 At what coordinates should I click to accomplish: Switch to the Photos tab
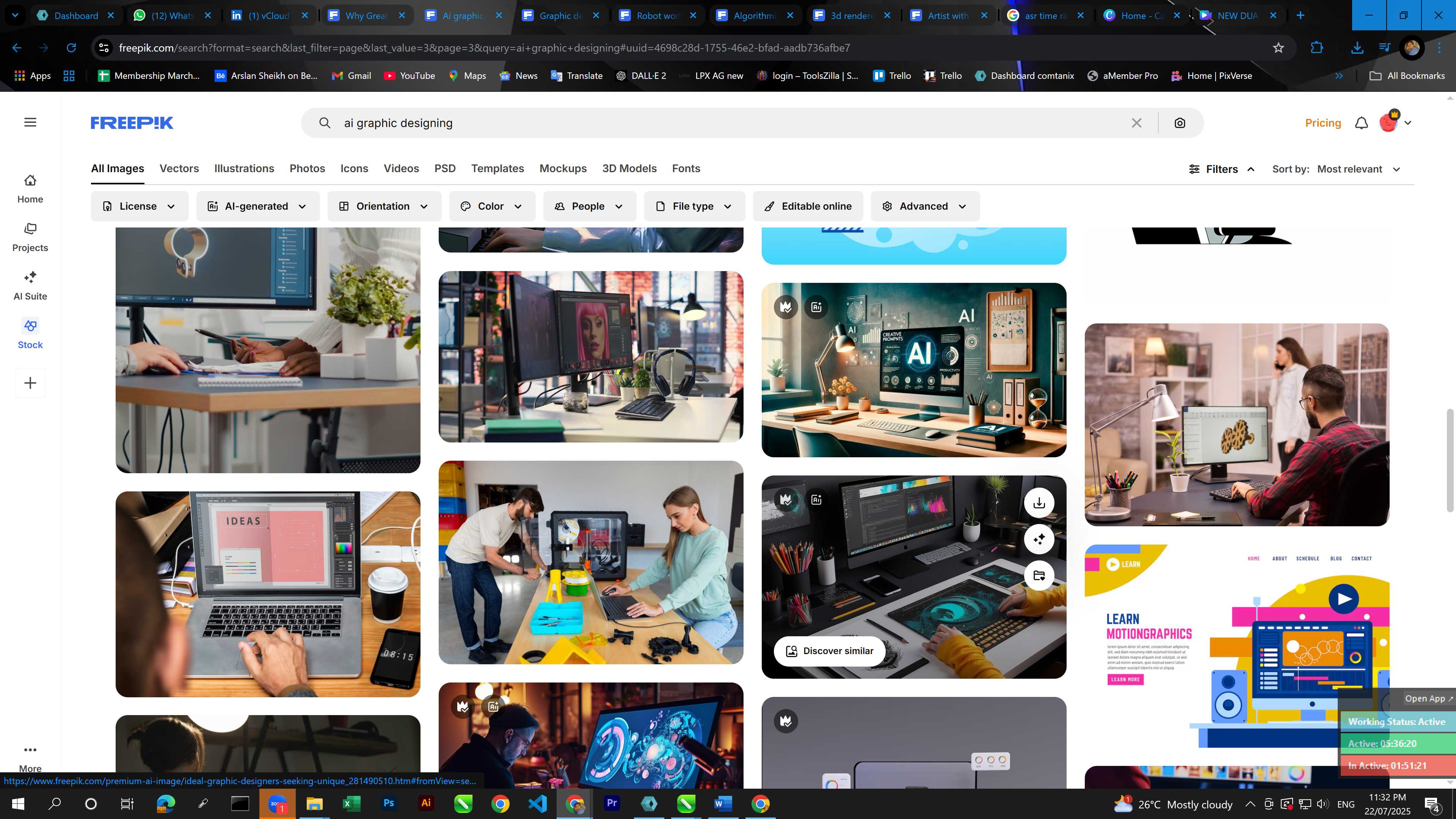point(308,168)
